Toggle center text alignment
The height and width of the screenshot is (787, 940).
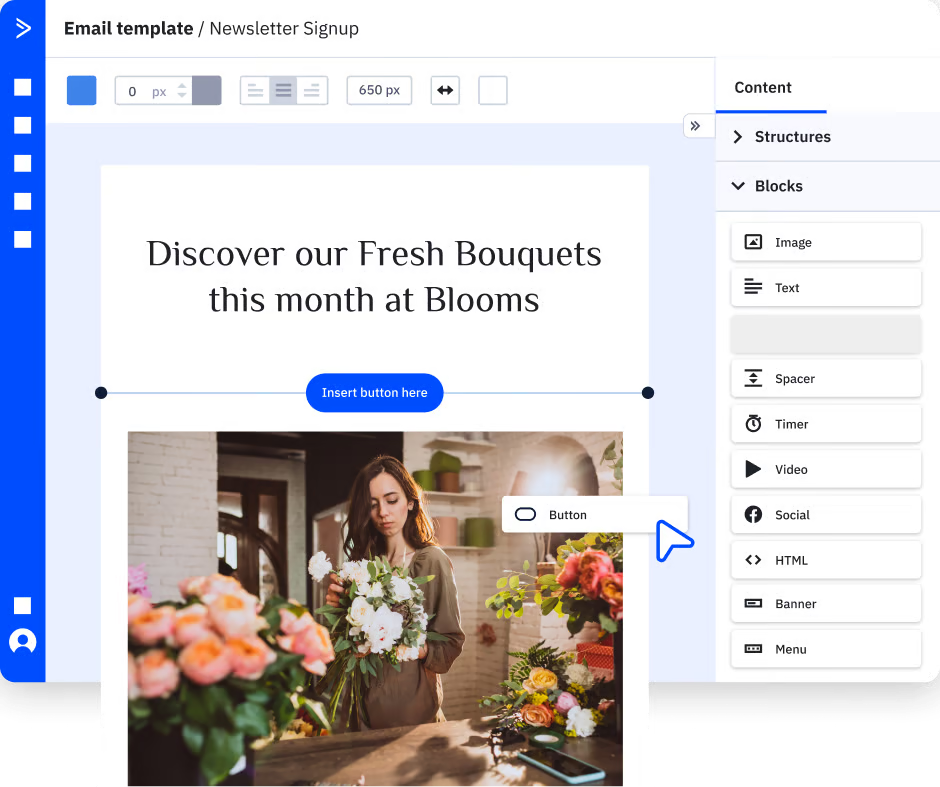coord(283,90)
